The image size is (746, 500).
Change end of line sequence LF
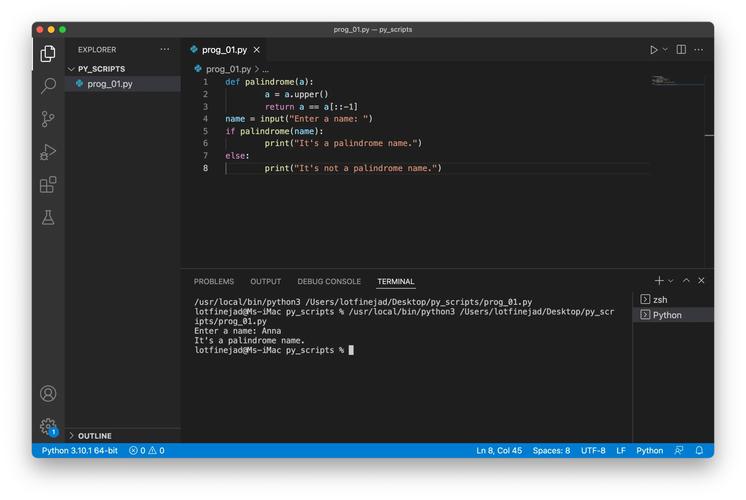[x=621, y=451]
